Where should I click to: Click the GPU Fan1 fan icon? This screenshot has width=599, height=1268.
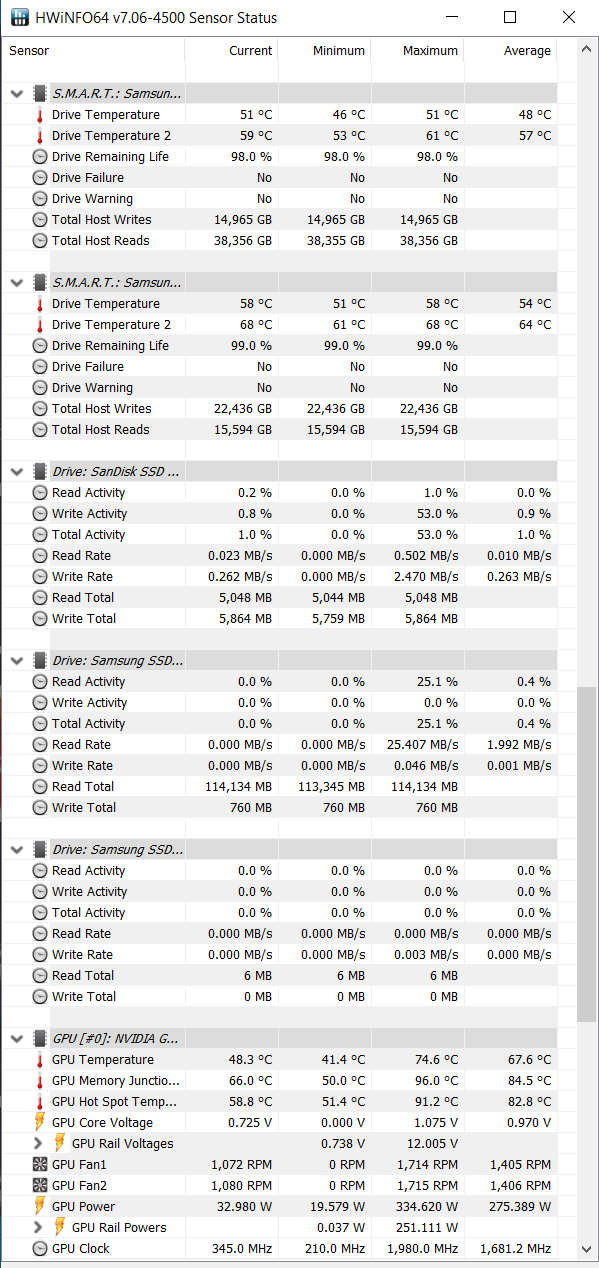[40, 1164]
